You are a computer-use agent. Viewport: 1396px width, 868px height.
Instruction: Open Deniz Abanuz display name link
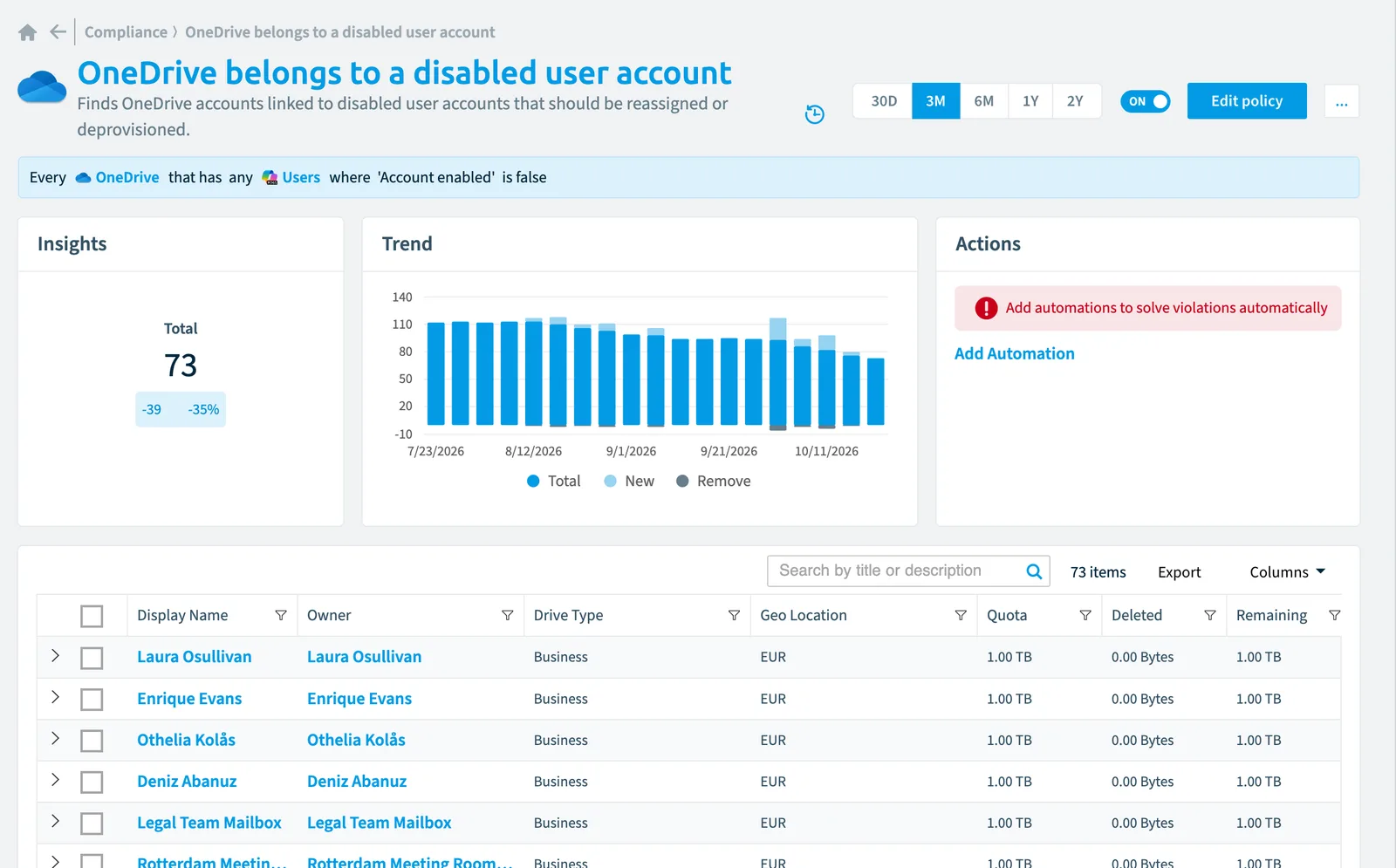coord(187,782)
